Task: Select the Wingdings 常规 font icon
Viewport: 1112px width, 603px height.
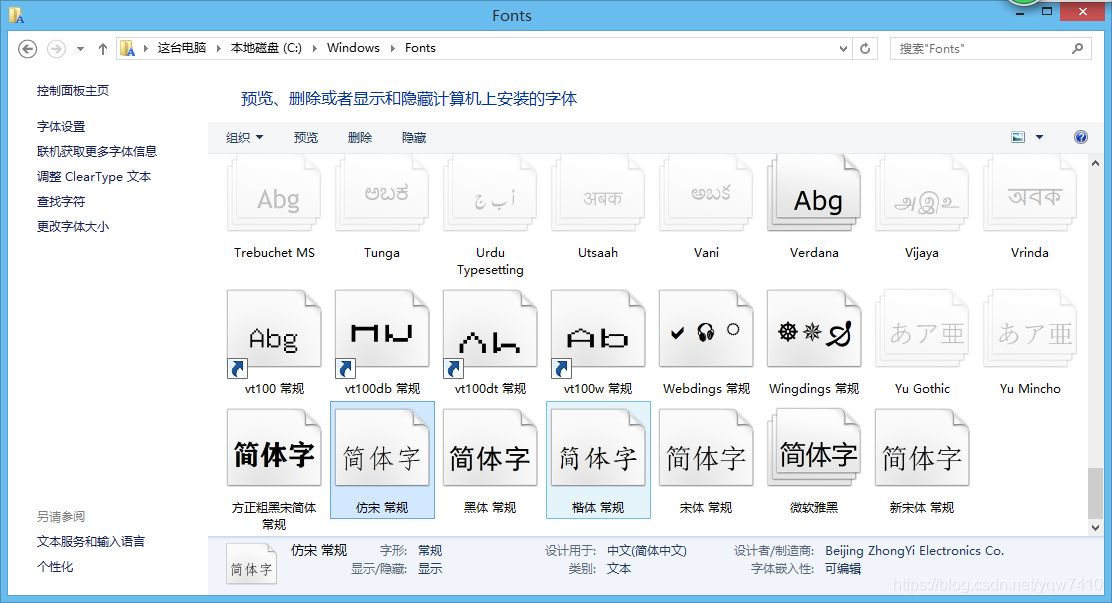Action: (814, 329)
